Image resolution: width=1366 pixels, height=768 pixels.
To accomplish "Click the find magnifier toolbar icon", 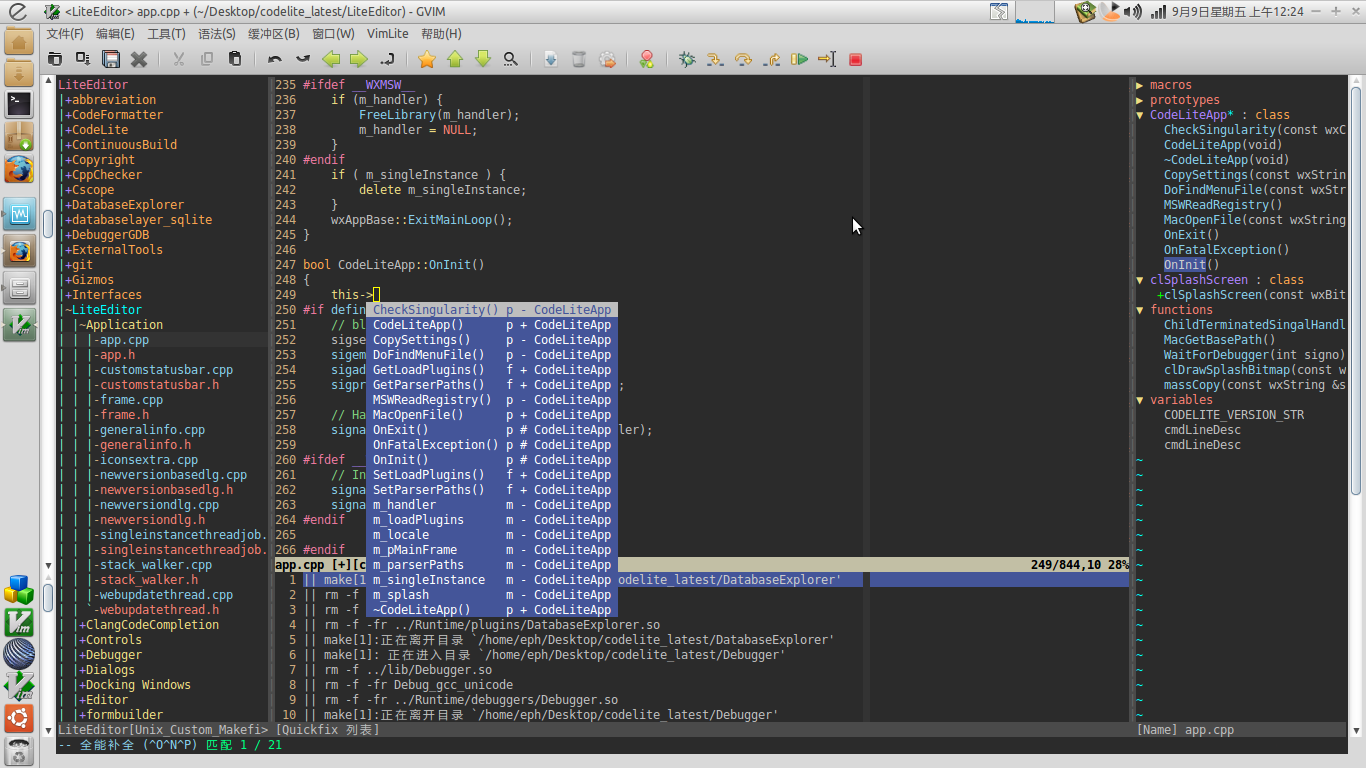I will (511, 59).
